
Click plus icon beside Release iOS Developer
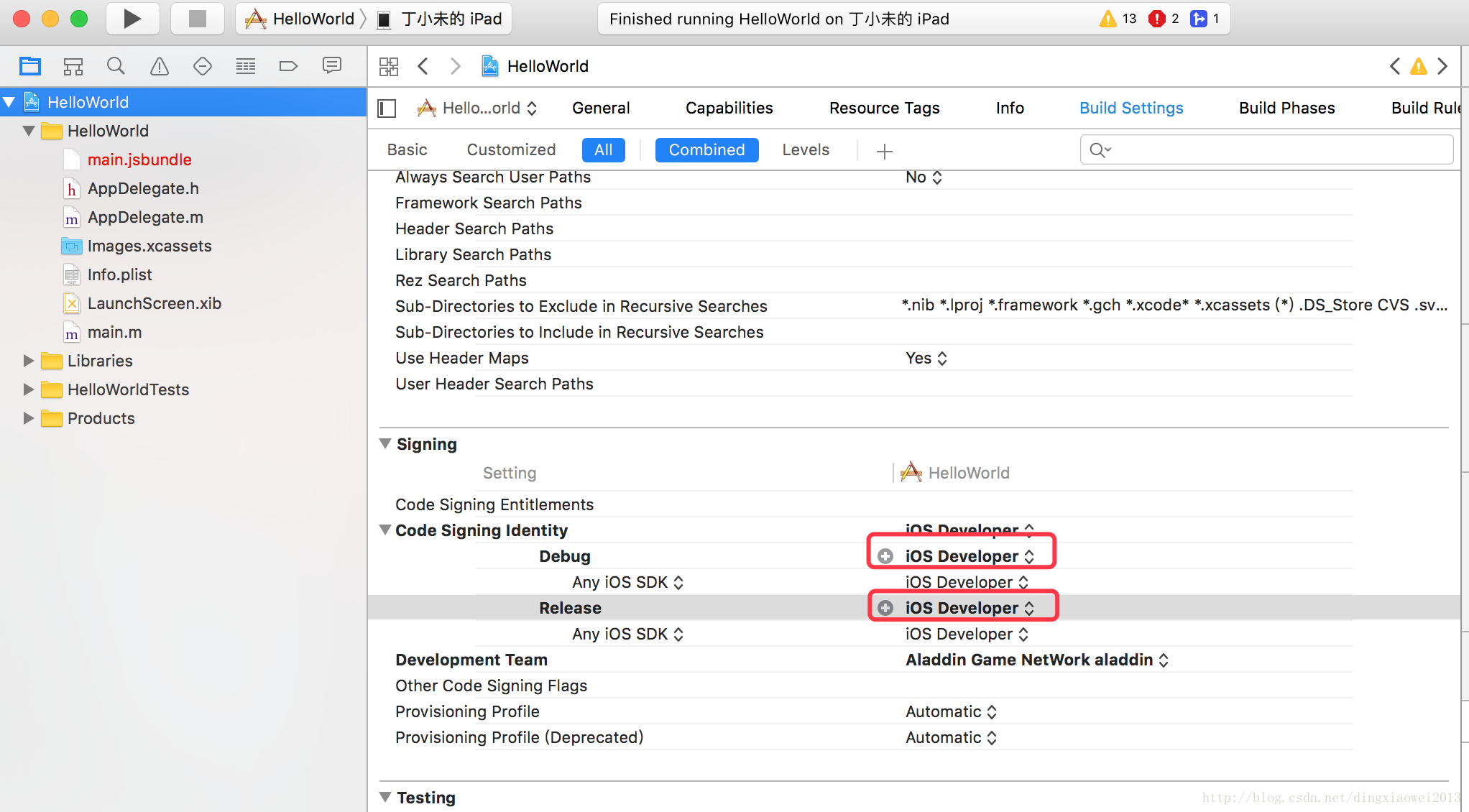885,608
